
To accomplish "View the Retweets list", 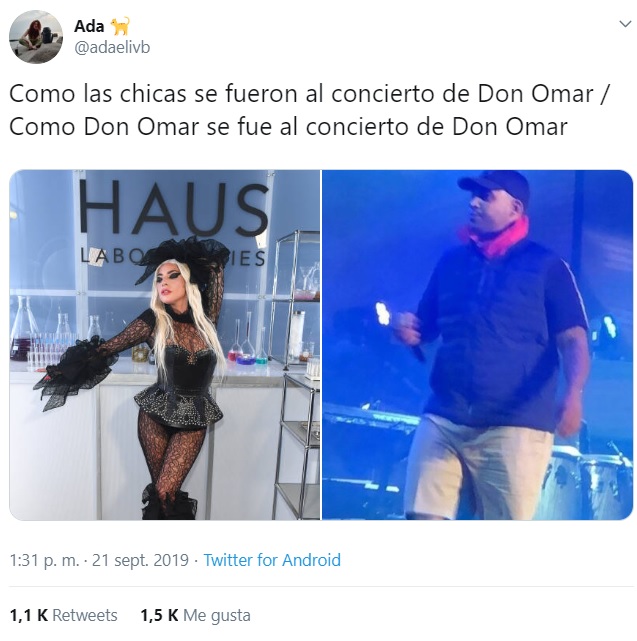I will pyautogui.click(x=85, y=615).
